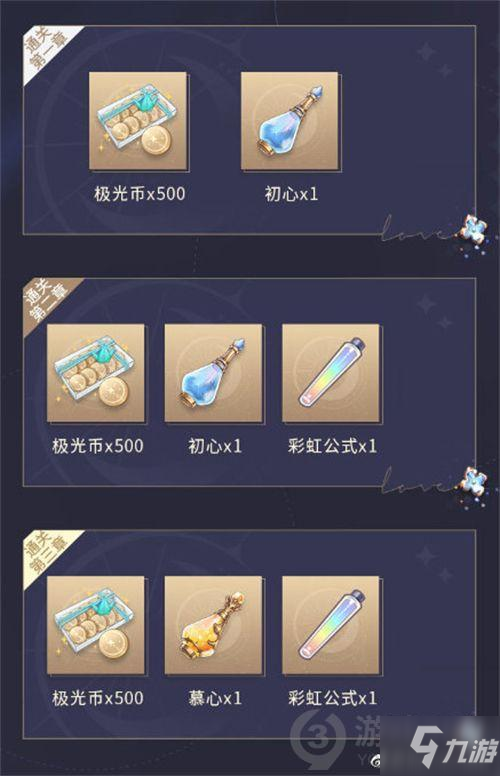Click the 初心x1 label in chapter two
Screen dimensions: 500x776
[215, 446]
